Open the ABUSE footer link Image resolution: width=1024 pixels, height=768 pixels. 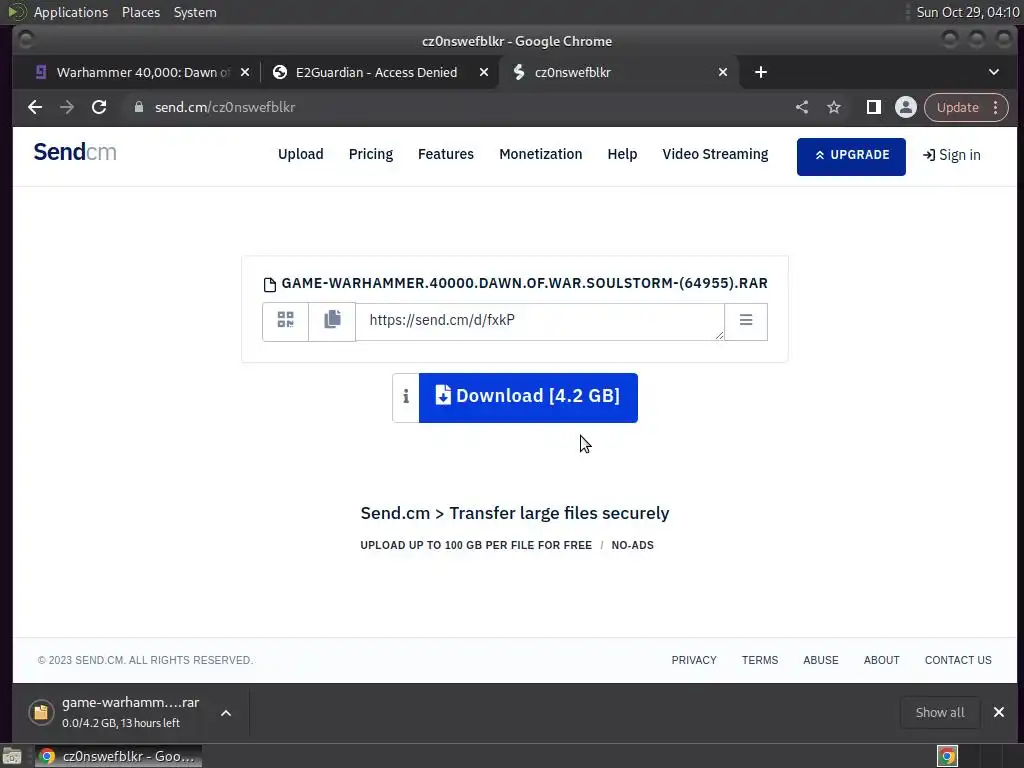tap(821, 660)
